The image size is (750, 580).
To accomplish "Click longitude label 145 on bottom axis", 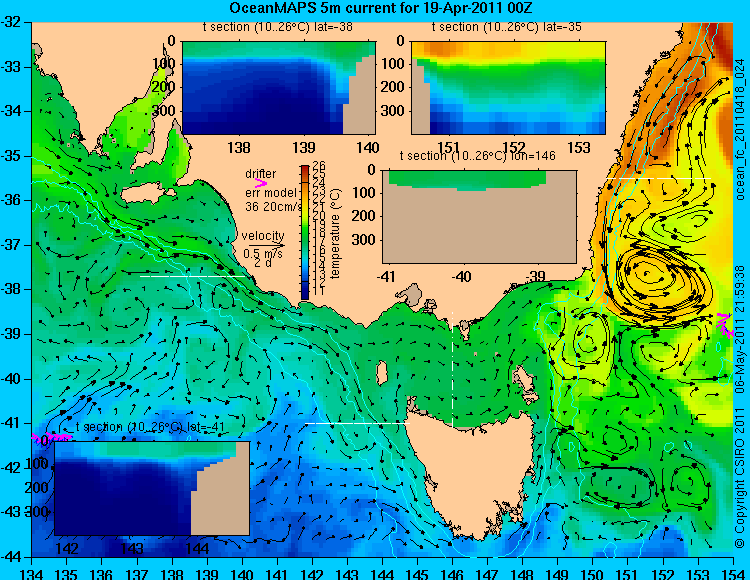I will click(418, 574).
